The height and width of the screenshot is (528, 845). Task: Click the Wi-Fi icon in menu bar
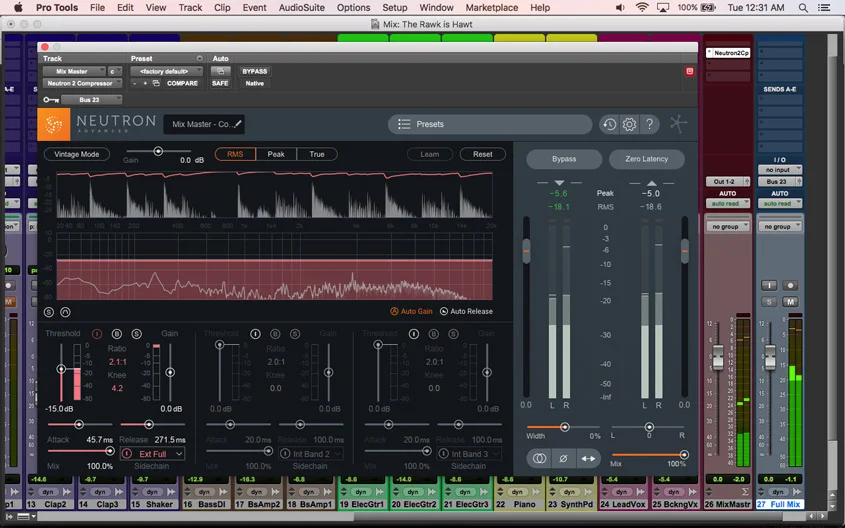point(642,8)
